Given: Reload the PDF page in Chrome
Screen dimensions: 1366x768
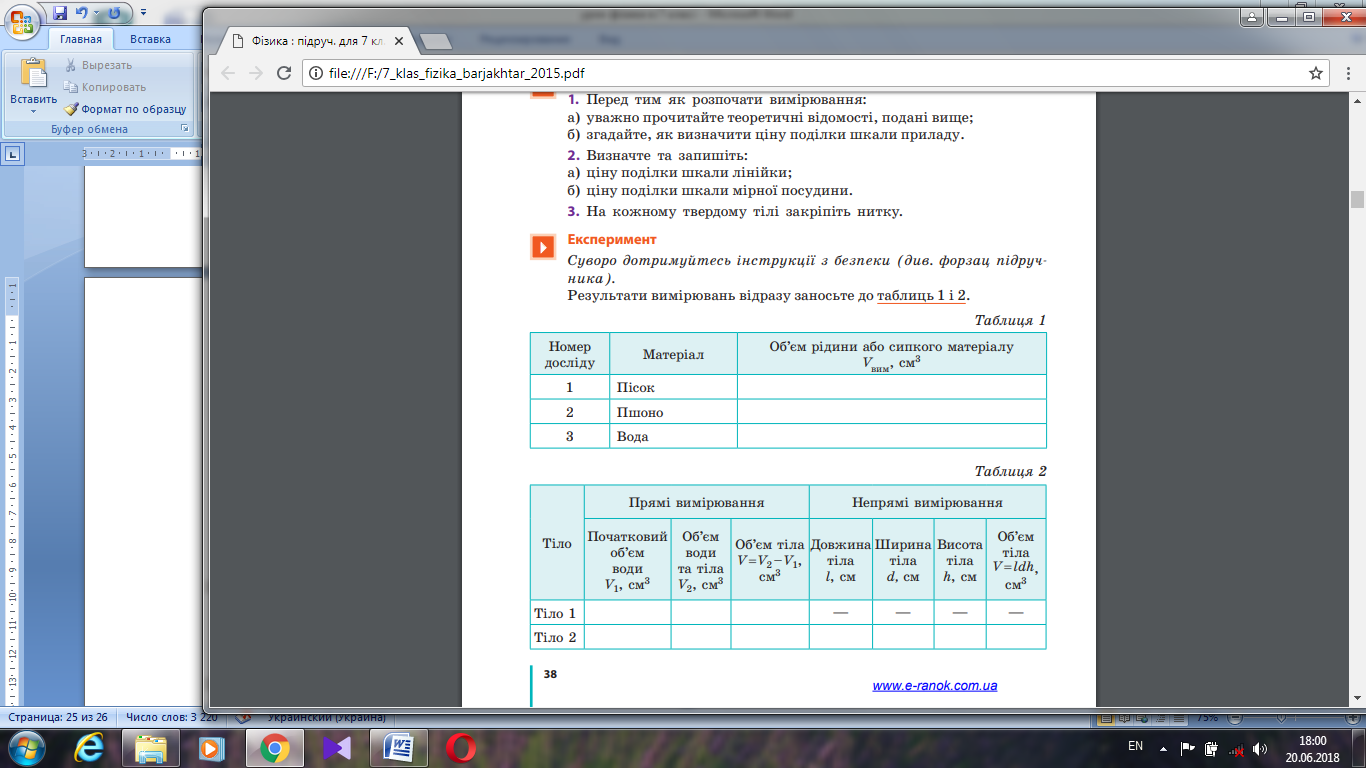Looking at the screenshot, I should point(284,73).
